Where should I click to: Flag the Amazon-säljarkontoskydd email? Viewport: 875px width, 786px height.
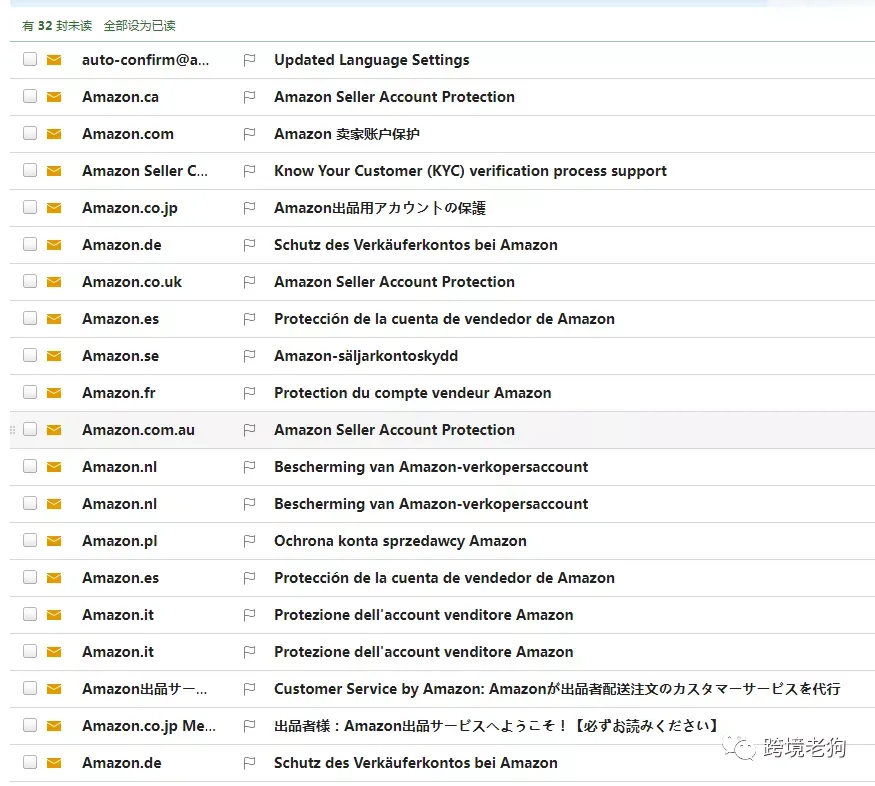point(249,356)
